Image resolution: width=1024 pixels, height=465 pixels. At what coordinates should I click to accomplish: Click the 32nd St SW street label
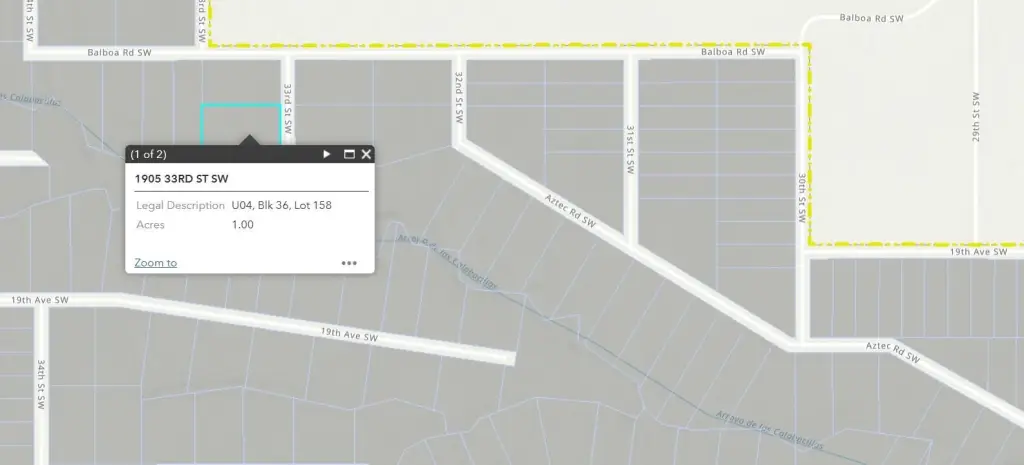click(x=458, y=97)
